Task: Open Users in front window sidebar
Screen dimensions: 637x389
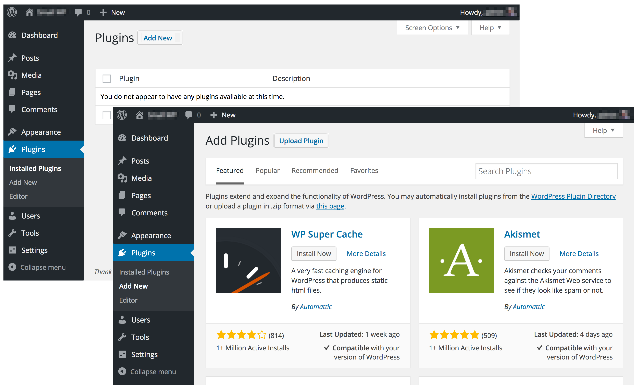Action: pyautogui.click(x=135, y=320)
